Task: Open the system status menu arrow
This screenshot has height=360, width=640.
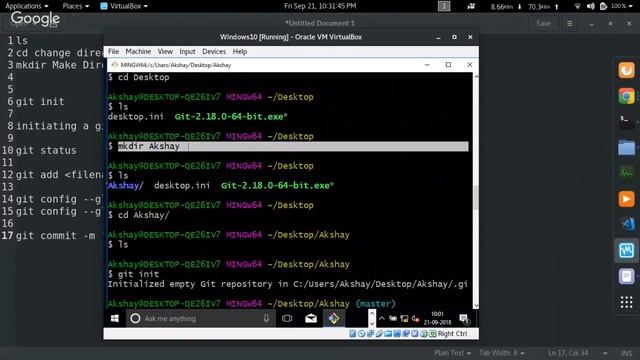Action: click(x=631, y=6)
